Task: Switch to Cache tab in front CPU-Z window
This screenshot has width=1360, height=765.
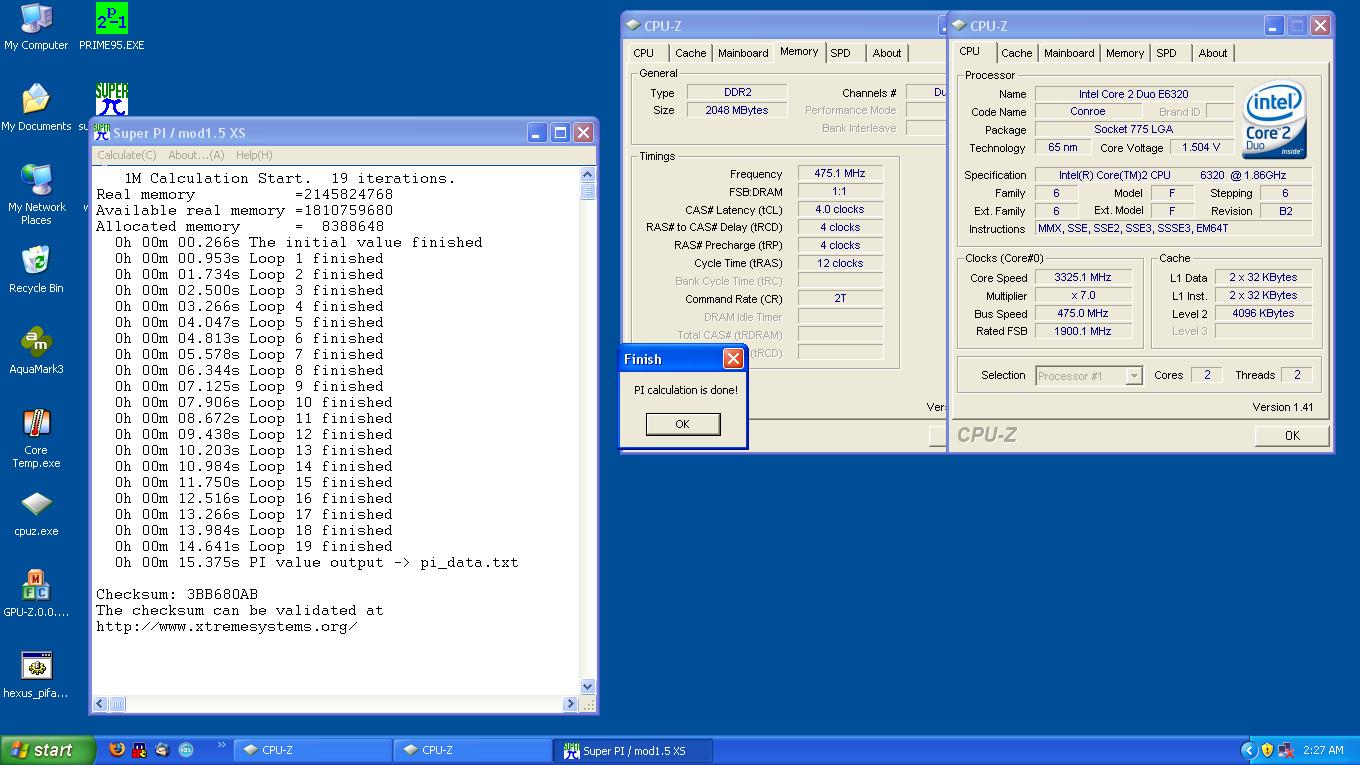Action: [x=1016, y=53]
